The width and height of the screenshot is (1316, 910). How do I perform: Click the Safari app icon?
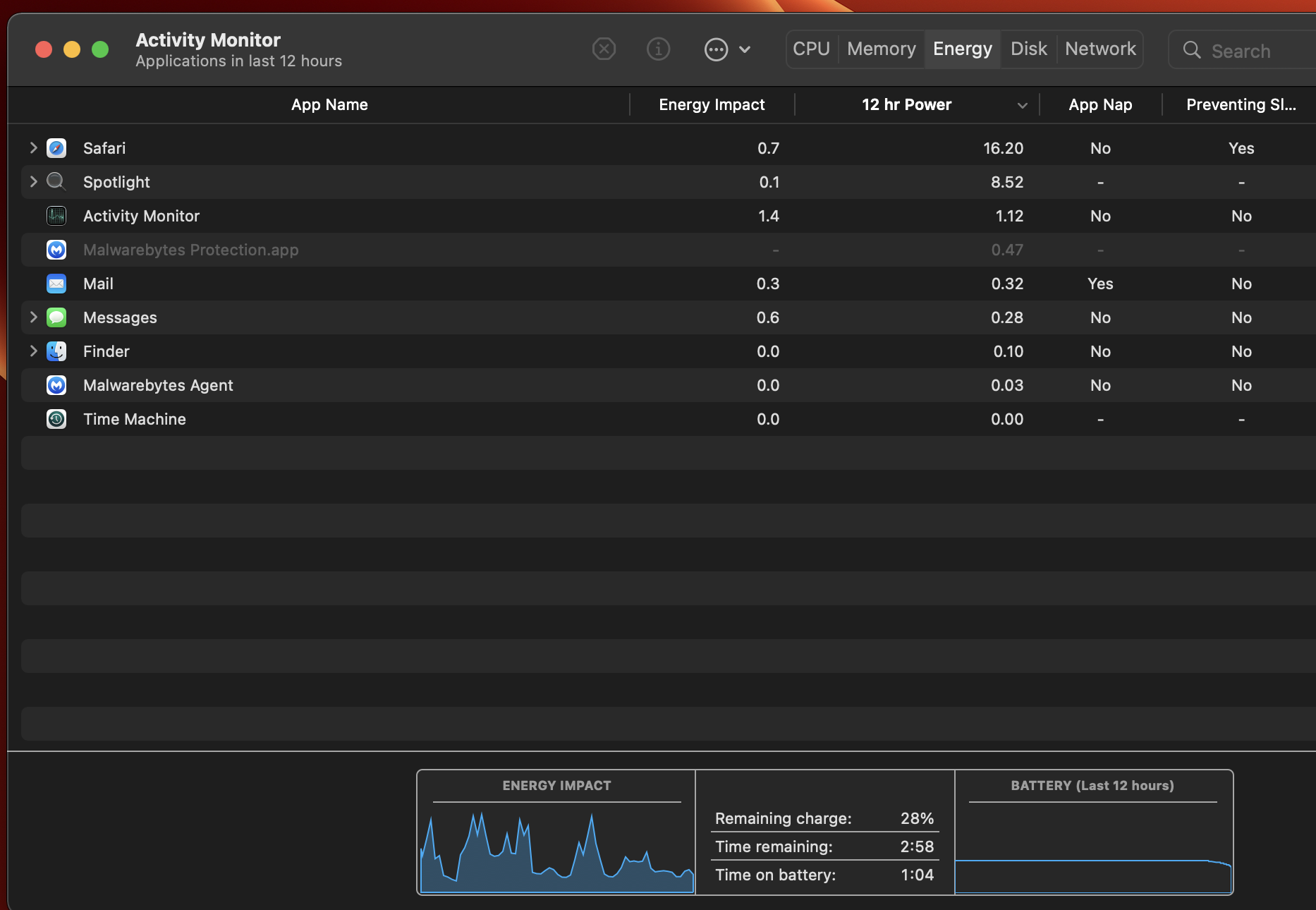(x=56, y=148)
